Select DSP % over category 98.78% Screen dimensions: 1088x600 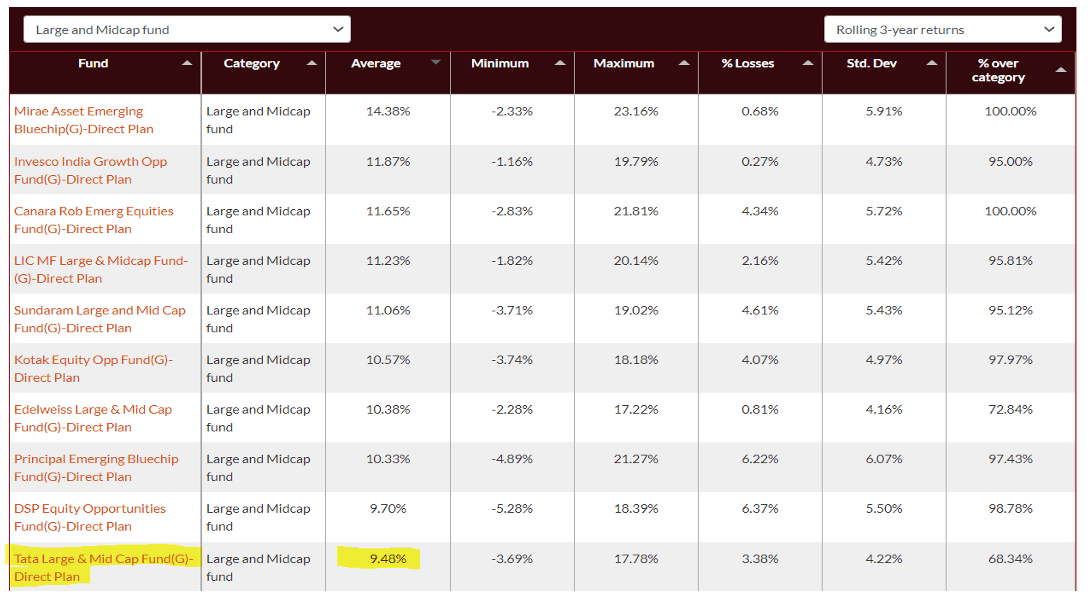1010,508
